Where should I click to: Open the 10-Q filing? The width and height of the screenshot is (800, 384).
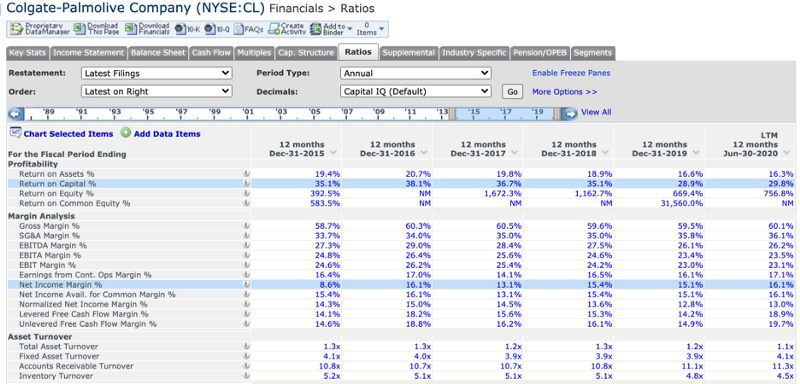tap(217, 30)
